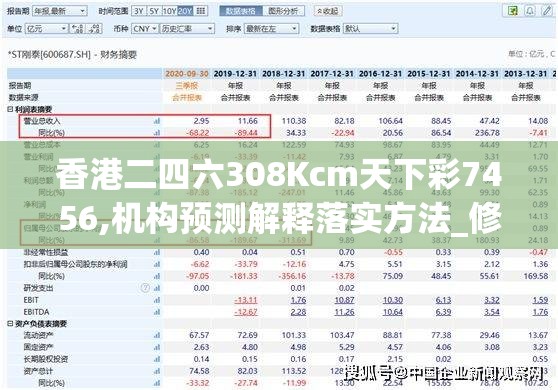Open EBIT value 10.87 link
Image resolution: width=558 pixels, height=390 pixels.
[x=344, y=300]
